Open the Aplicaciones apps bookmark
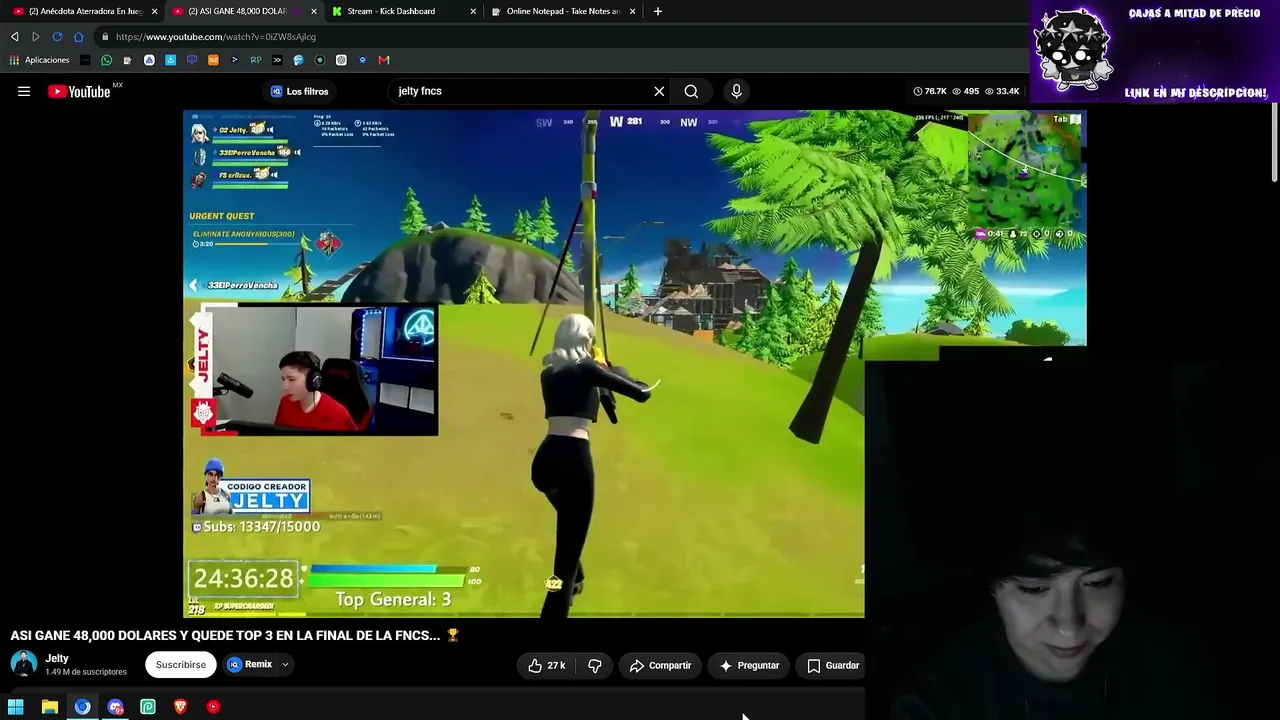This screenshot has width=1280, height=720. click(40, 60)
